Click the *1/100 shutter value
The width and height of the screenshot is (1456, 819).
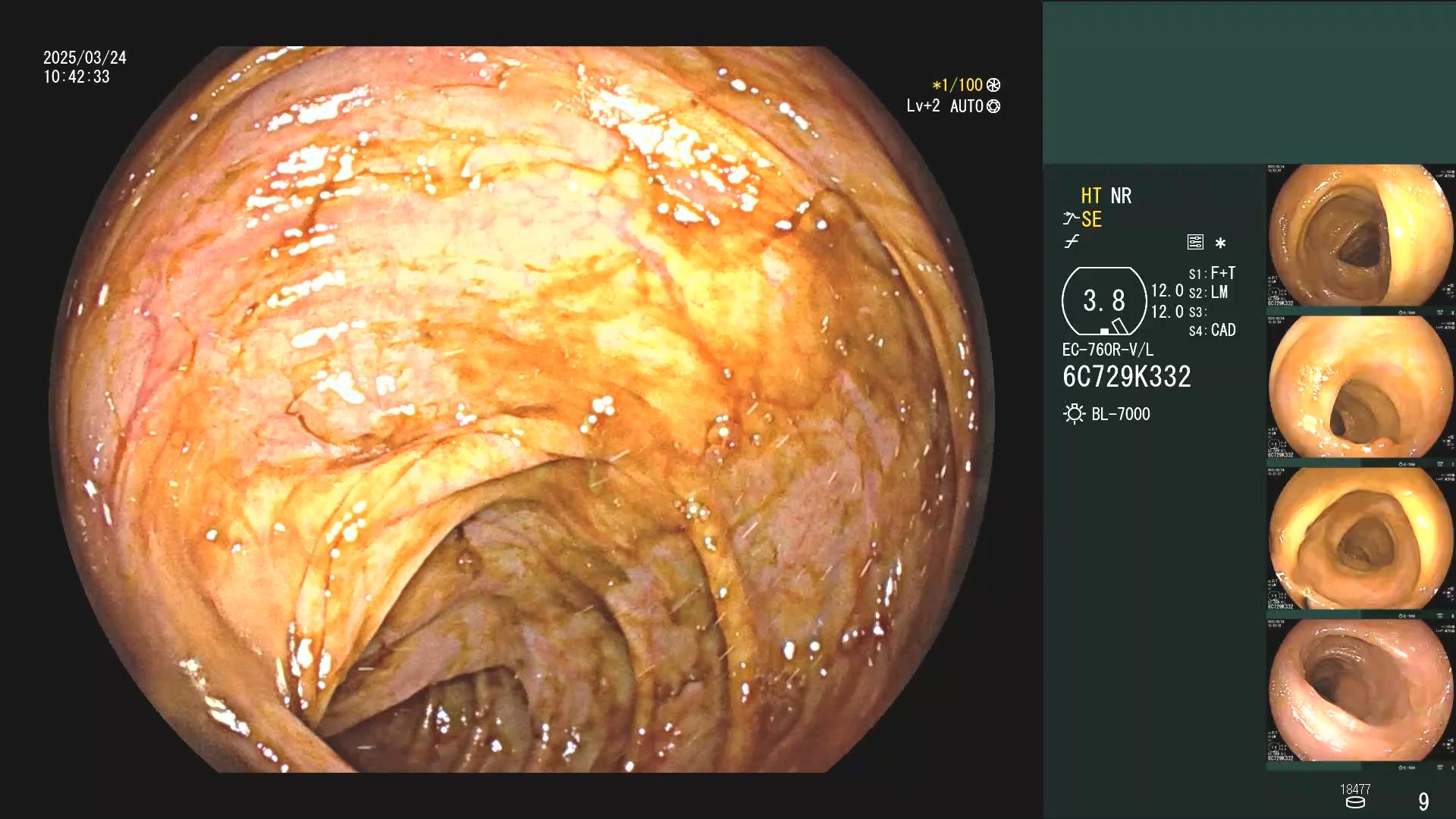(x=958, y=85)
